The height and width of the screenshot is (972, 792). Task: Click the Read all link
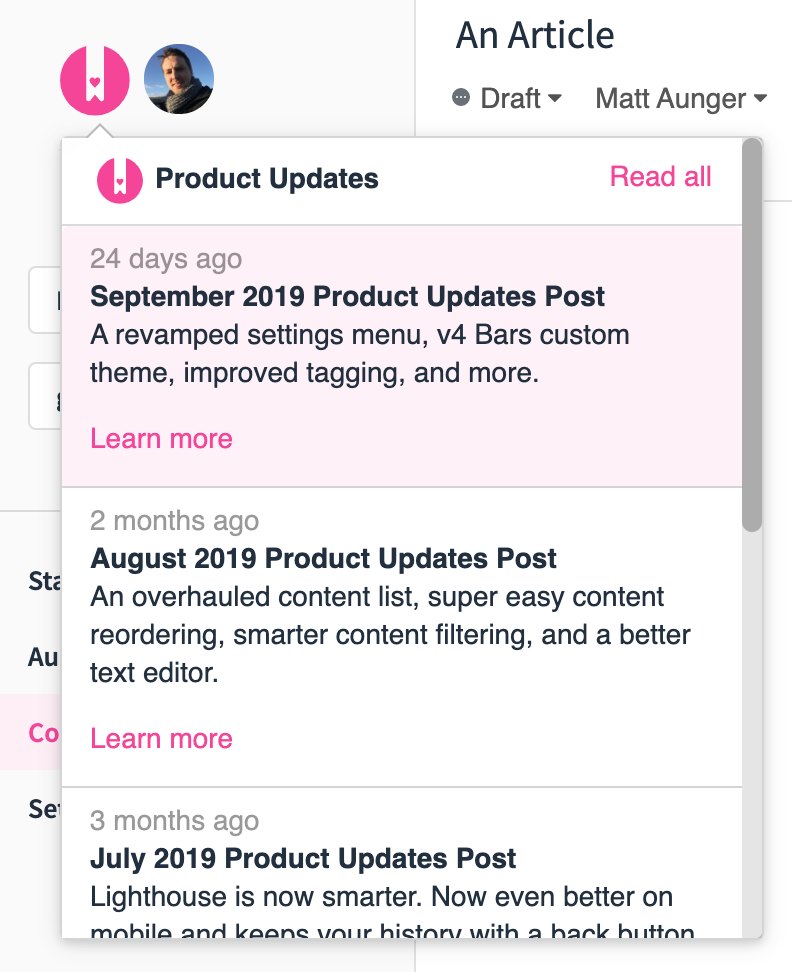660,176
